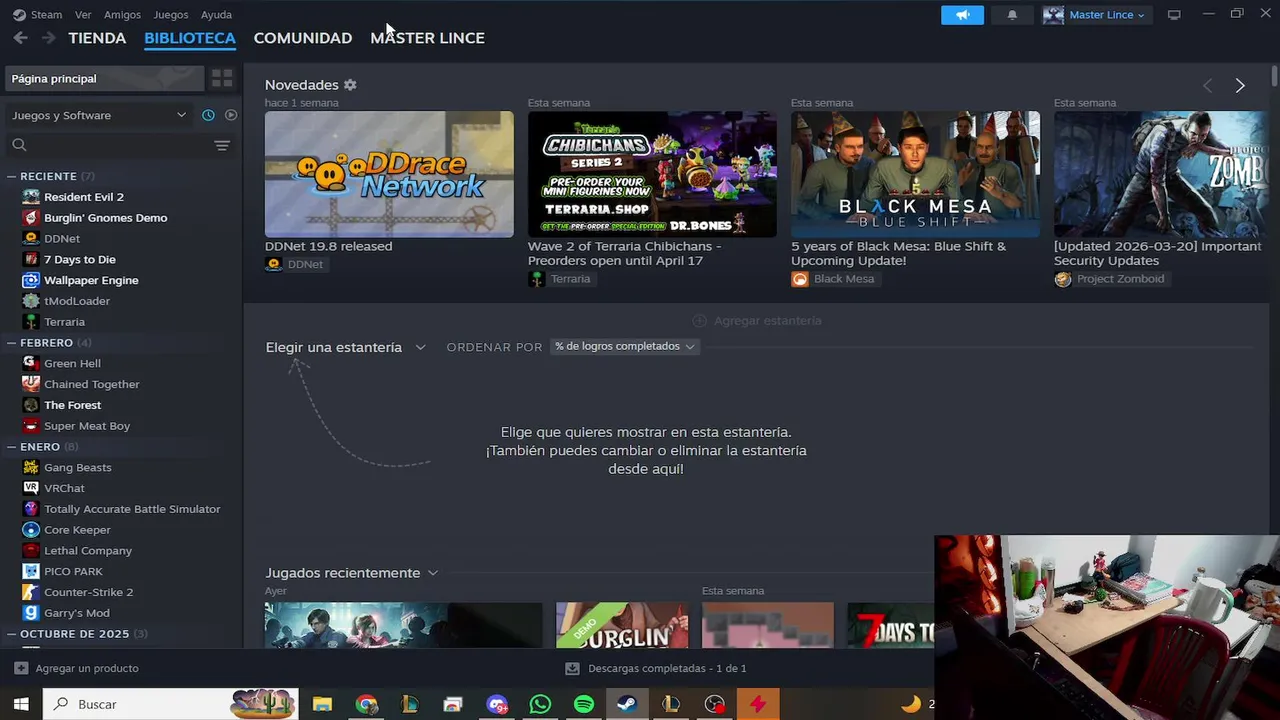Open the Black Mesa: Blue Shift news title

(899, 253)
